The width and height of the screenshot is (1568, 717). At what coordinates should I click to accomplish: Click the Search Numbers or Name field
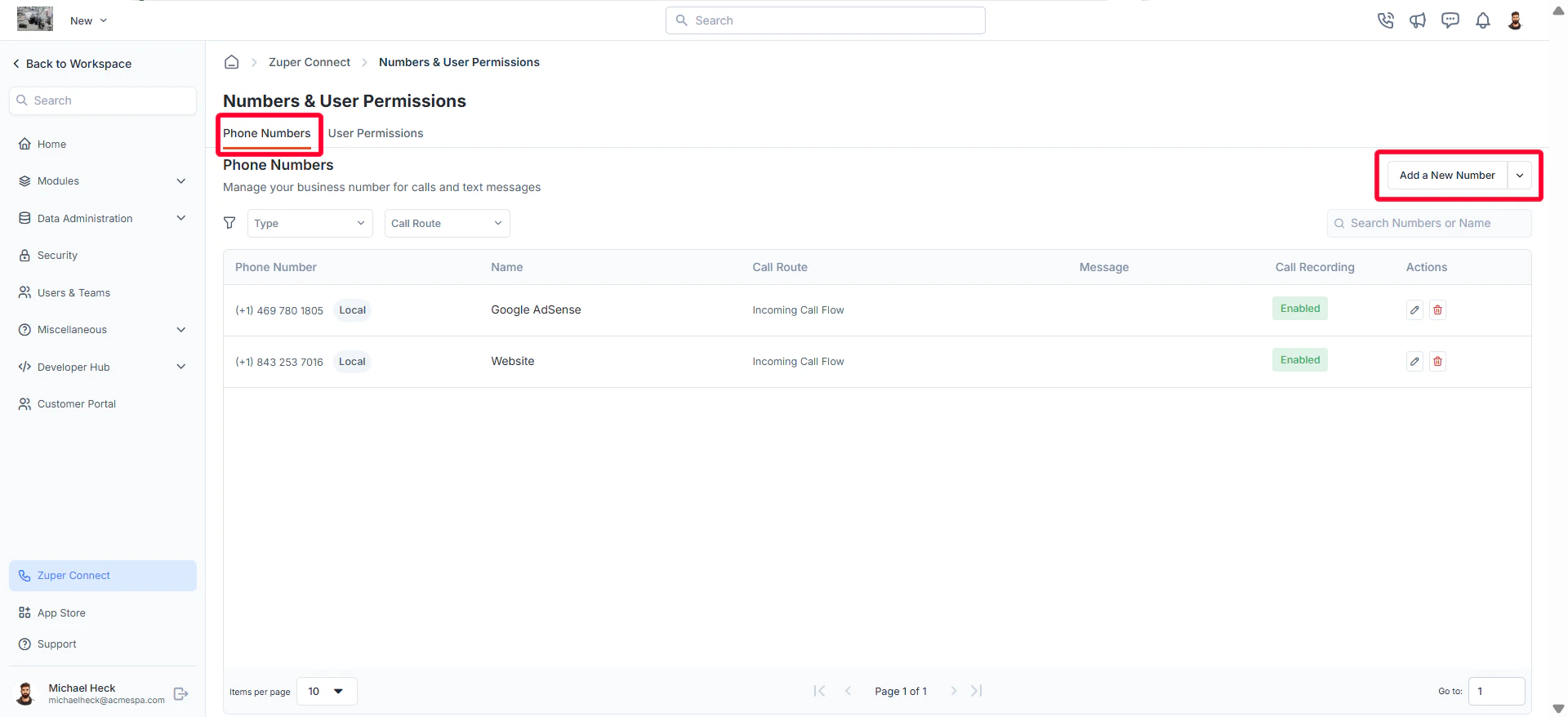[x=1429, y=224]
